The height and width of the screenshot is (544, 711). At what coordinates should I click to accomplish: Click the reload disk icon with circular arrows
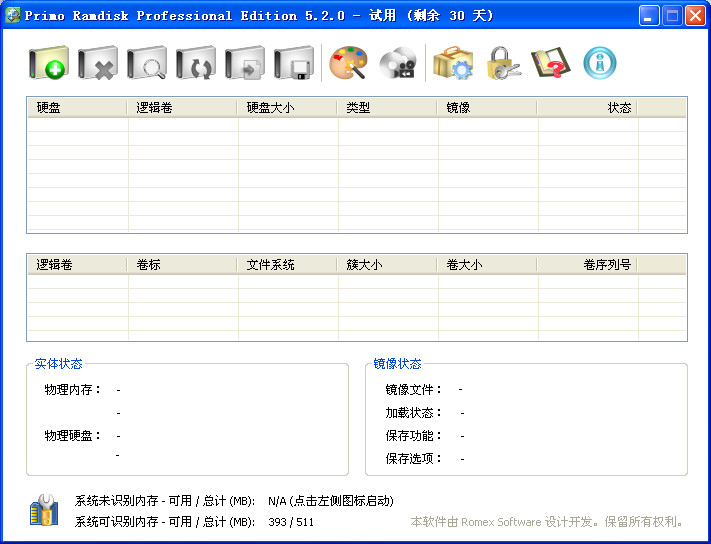point(196,64)
